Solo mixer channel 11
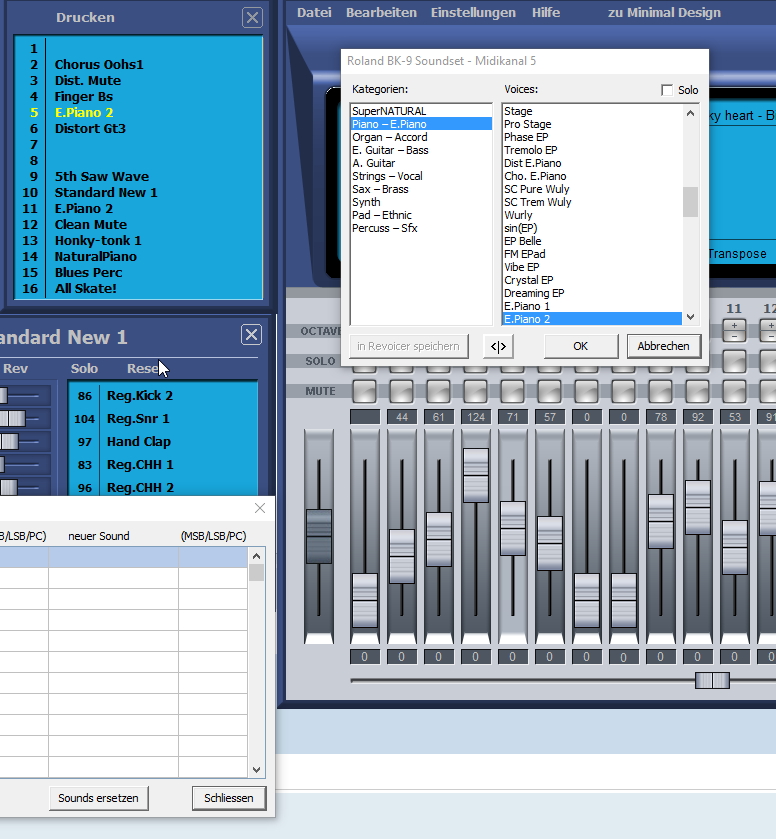The image size is (776, 839). tap(734, 361)
